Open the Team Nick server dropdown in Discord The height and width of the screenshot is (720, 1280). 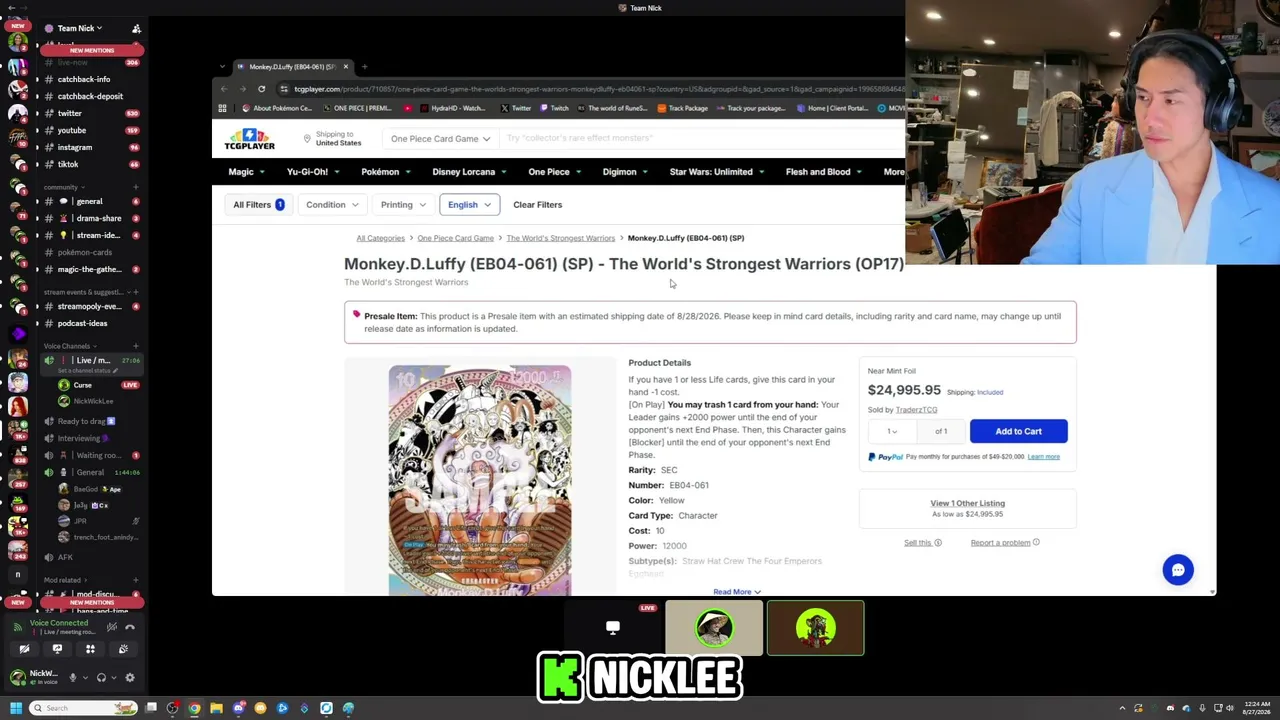(80, 28)
